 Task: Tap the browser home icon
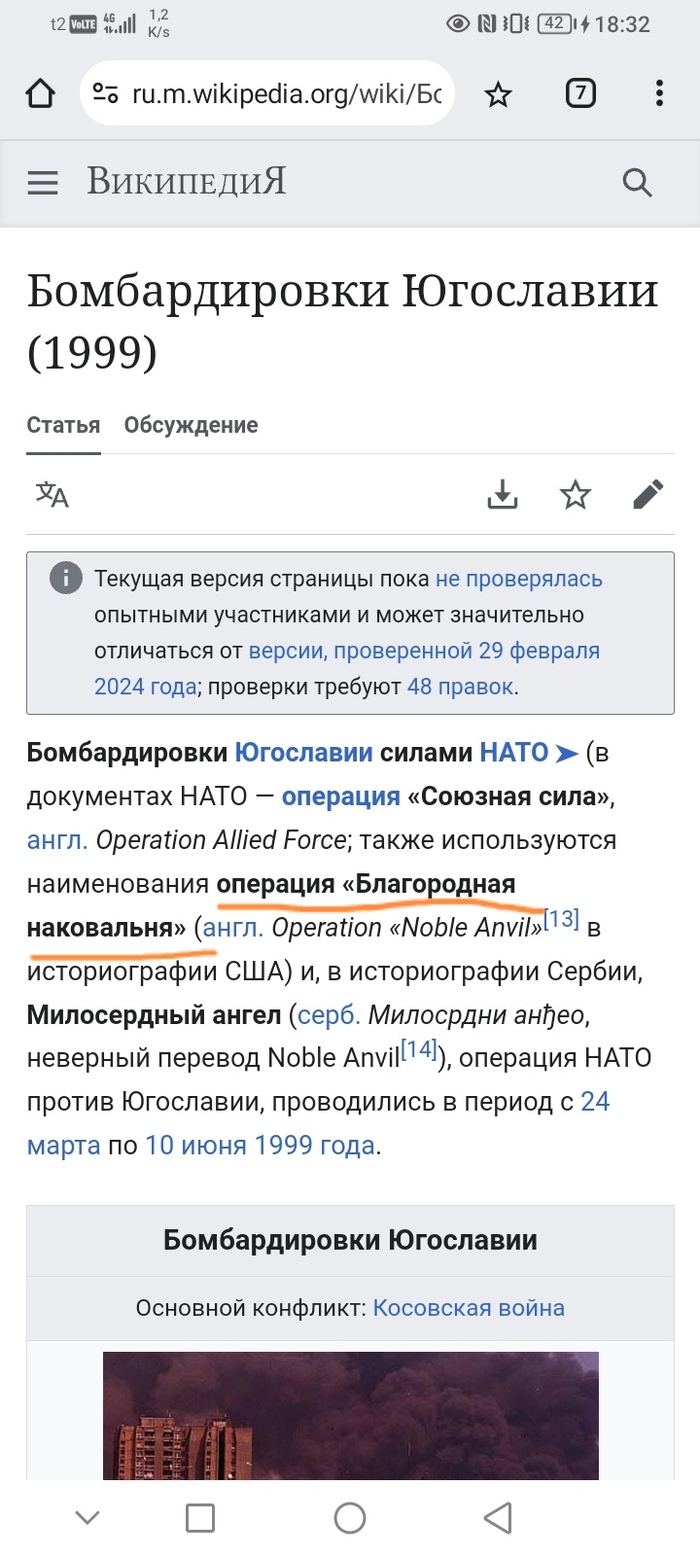[41, 94]
